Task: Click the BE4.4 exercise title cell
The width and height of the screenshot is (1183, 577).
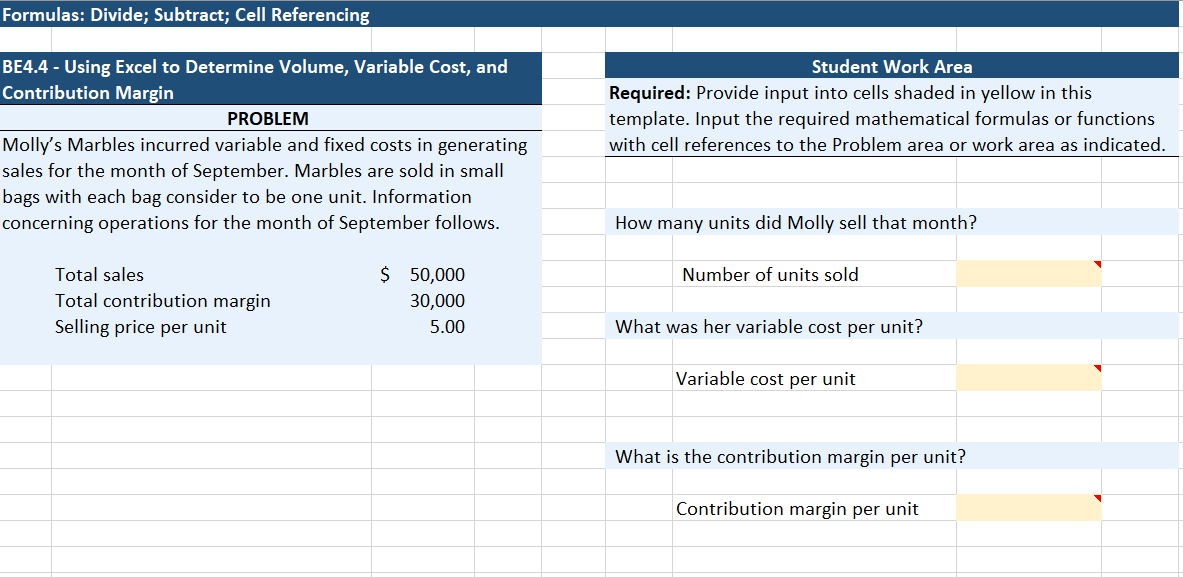Action: 270,79
